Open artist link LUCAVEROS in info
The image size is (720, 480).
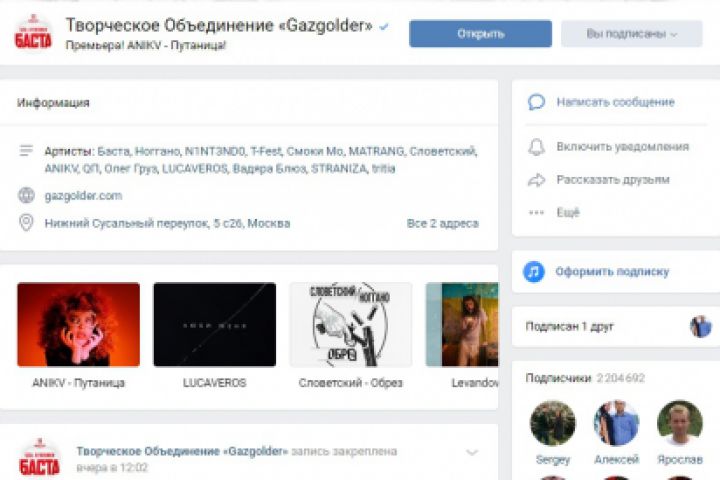click(194, 169)
